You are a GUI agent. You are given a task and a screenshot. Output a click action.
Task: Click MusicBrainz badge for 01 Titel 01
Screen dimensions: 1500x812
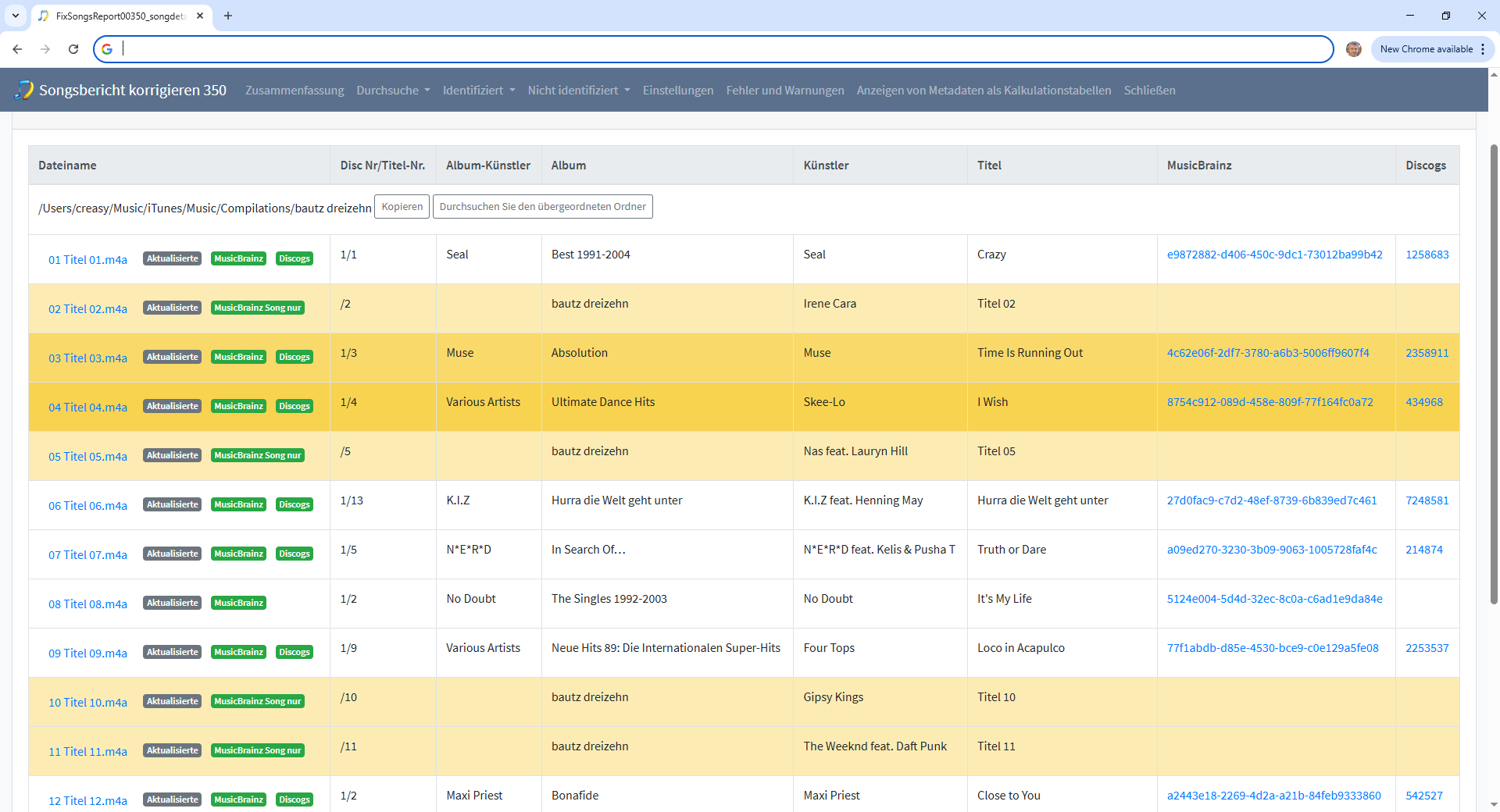[x=239, y=258]
